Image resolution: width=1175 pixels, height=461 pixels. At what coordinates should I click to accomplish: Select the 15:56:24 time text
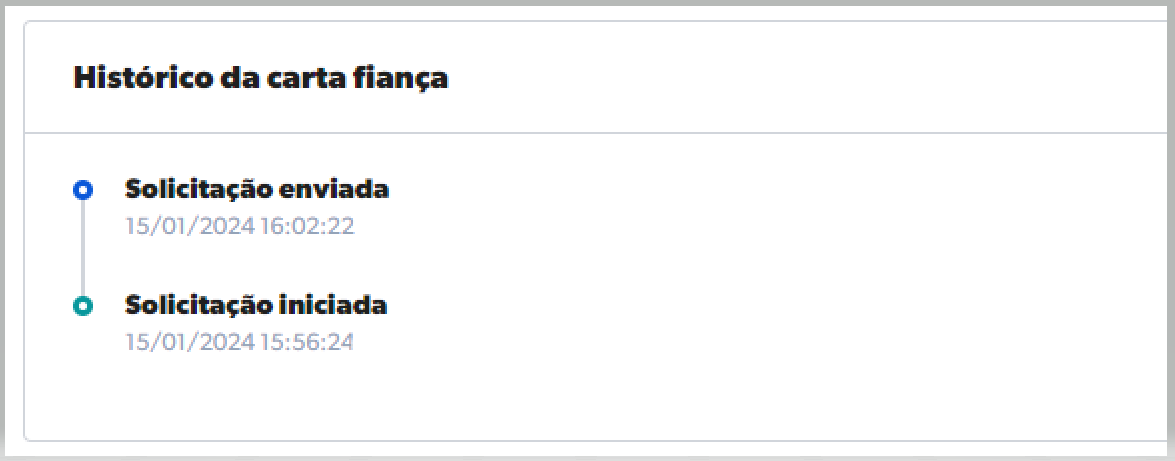(307, 342)
